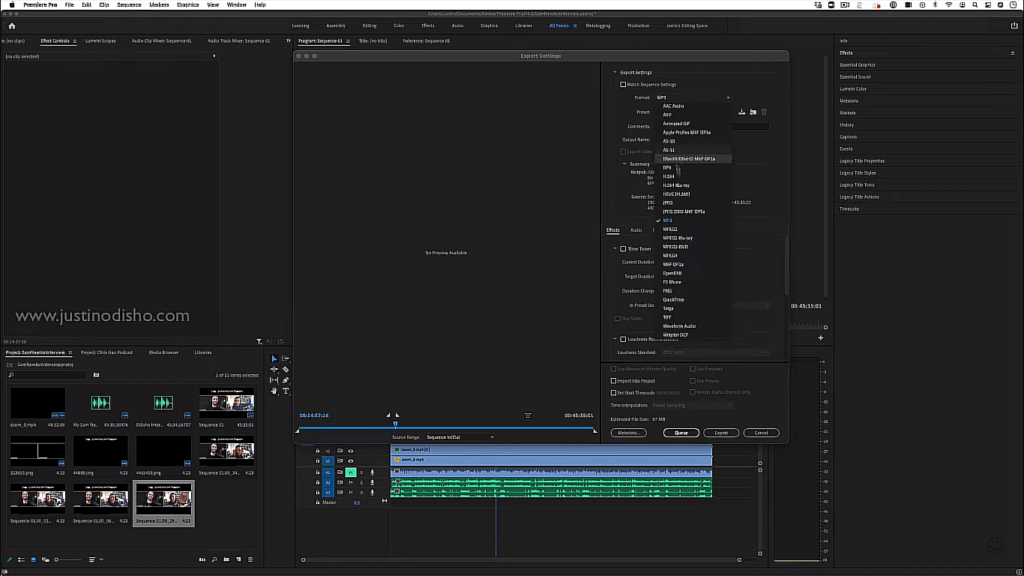The width and height of the screenshot is (1024, 576).
Task: Check Set Start Timecode
Action: (614, 393)
